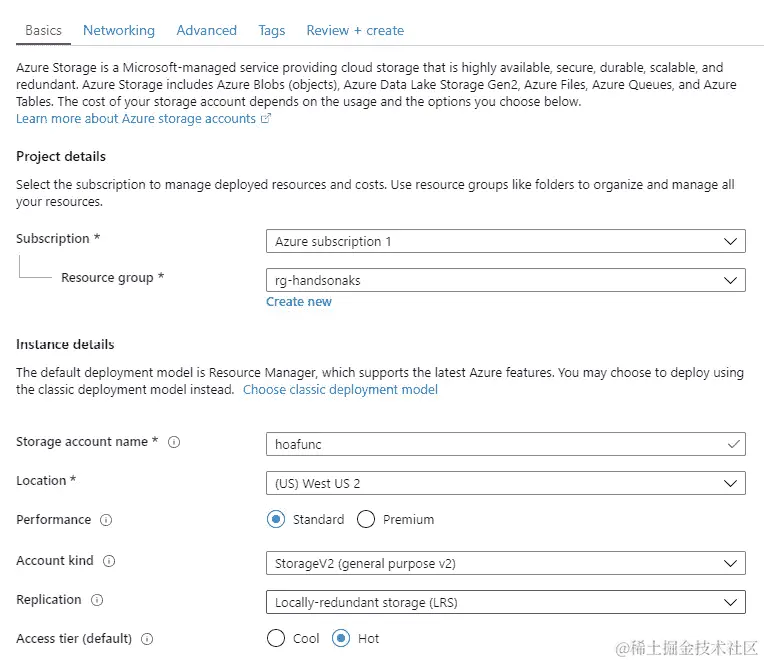Click info icon next to Storage account name

tap(174, 442)
